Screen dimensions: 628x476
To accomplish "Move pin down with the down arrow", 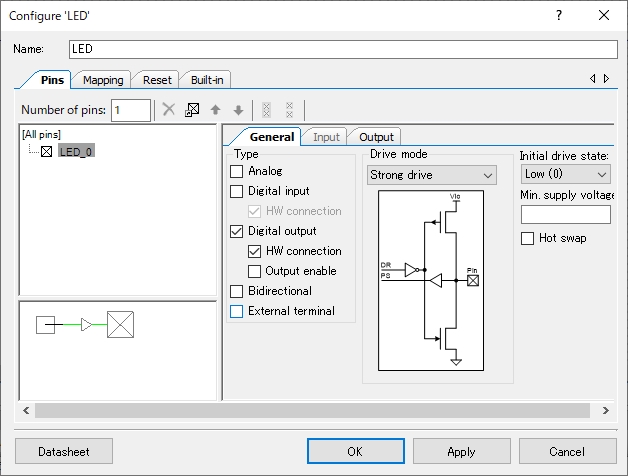I will [x=239, y=109].
